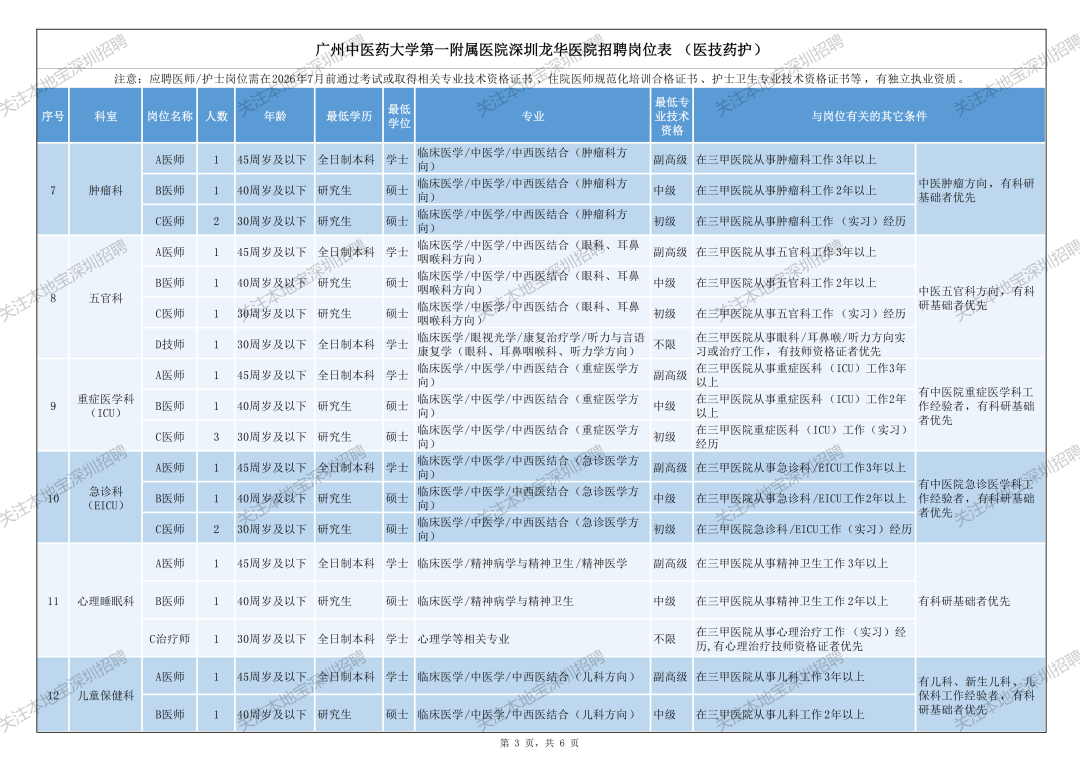Select the 最低学历 column header
Screen dimensions: 1080x764
[x=349, y=116]
